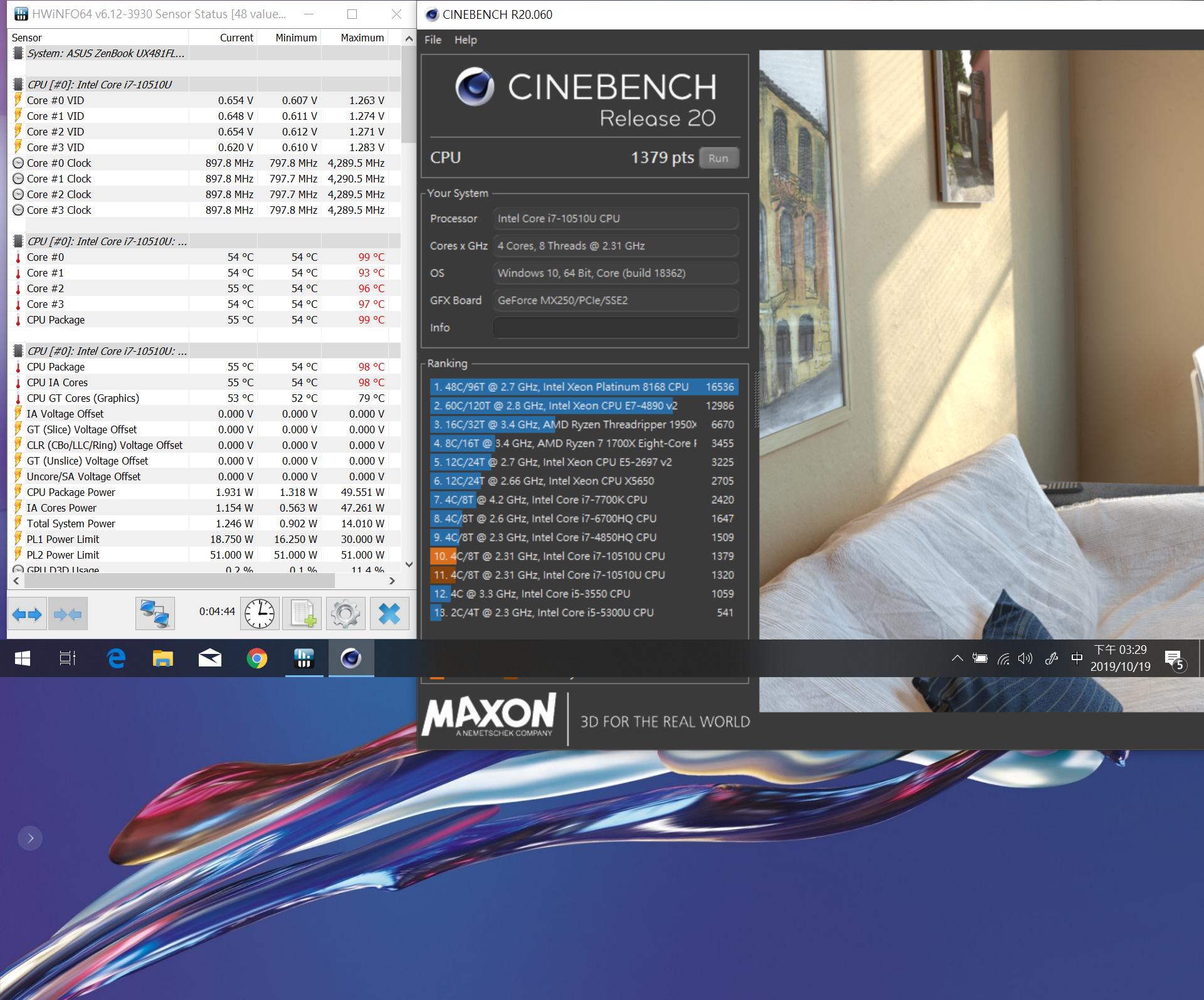Select the Core #0 VID sensor row
The width and height of the screenshot is (1204, 1000).
coord(206,100)
